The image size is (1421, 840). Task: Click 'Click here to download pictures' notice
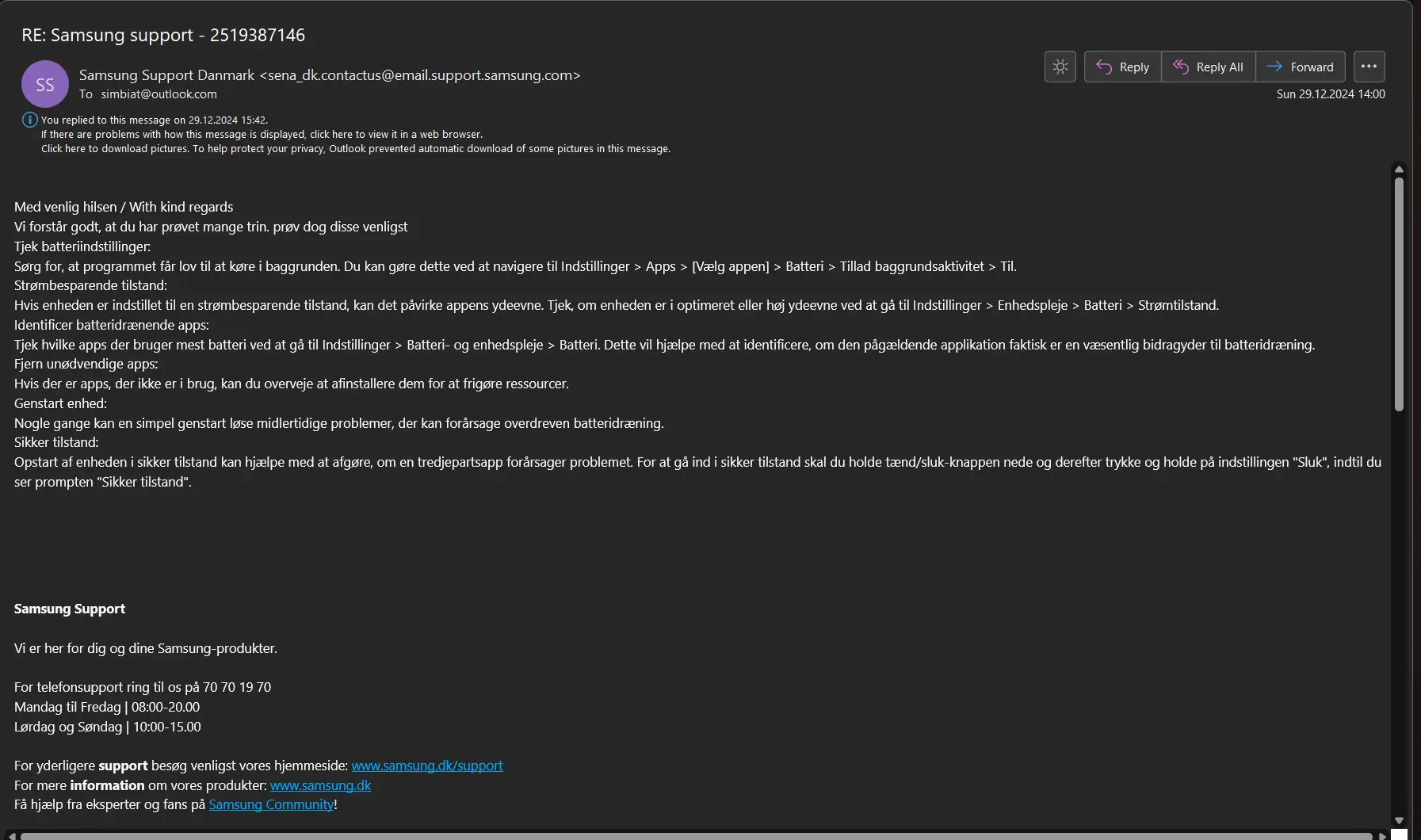click(x=356, y=149)
